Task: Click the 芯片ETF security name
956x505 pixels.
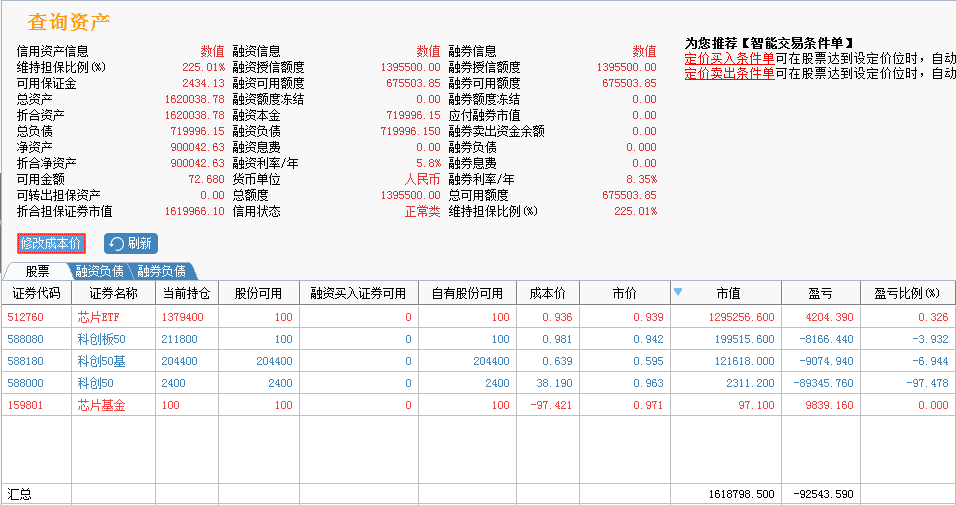Action: click(x=97, y=317)
